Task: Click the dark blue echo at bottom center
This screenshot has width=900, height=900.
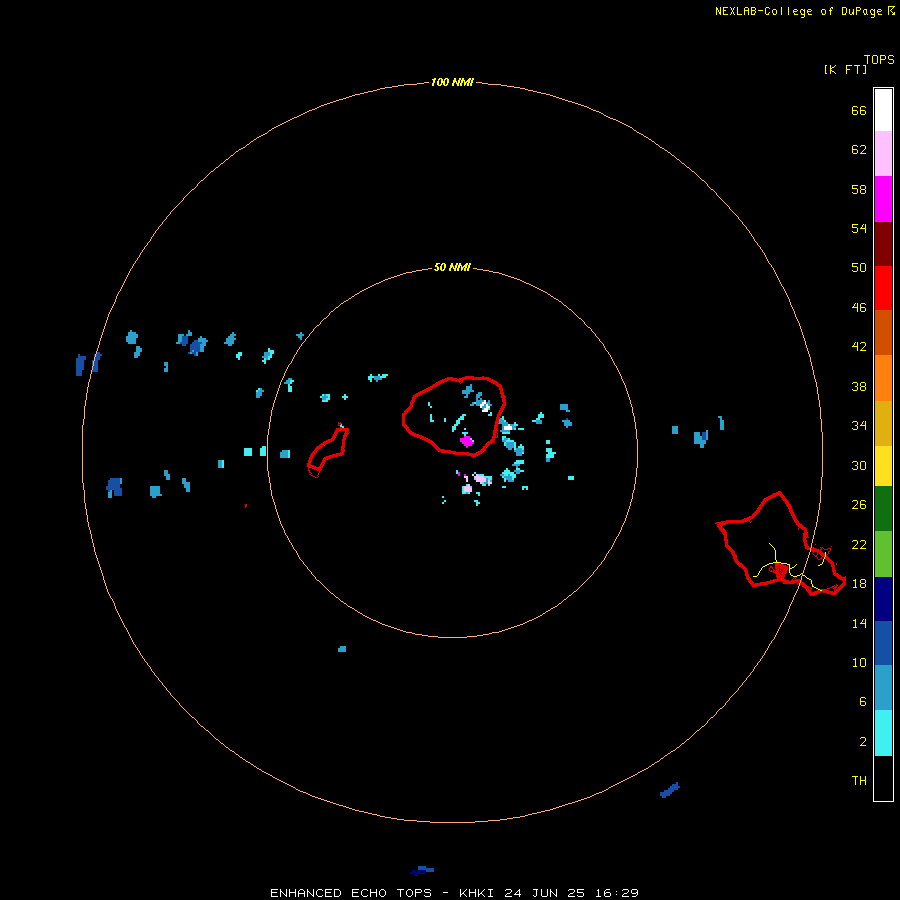Action: coord(422,870)
